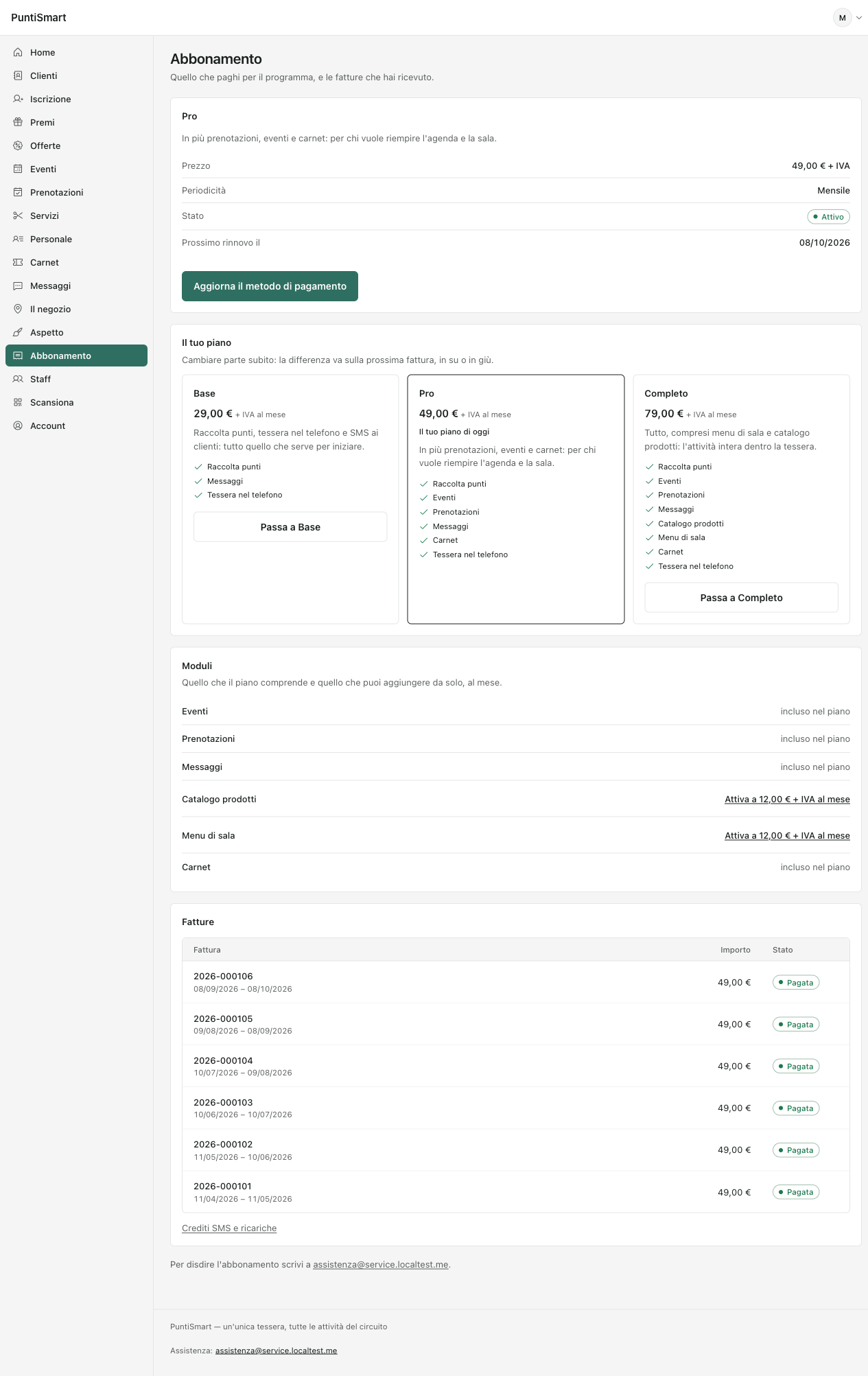The width and height of the screenshot is (868, 1376).
Task: Click footer Assistenza email link
Action: (x=276, y=1351)
